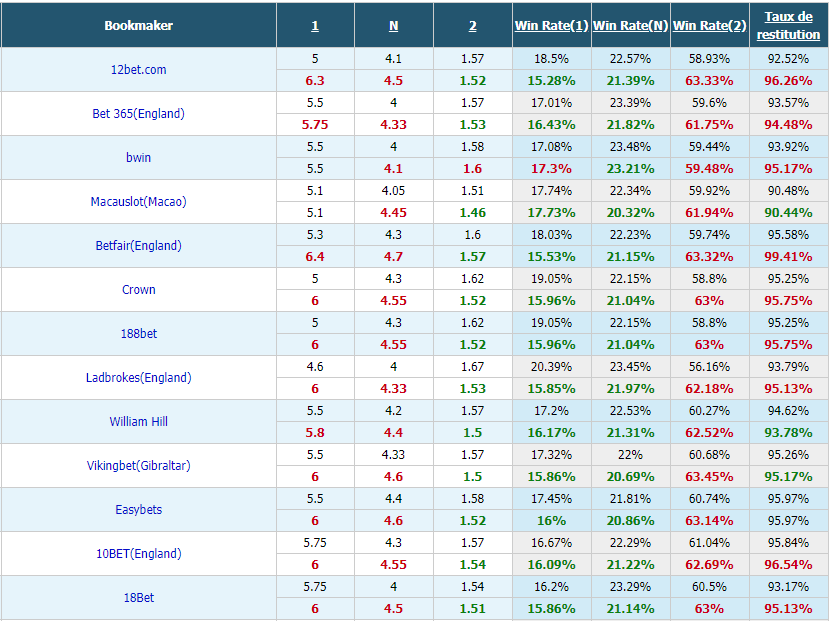Select Bet 365 red odds 5.75
Image resolution: width=830 pixels, height=621 pixels.
[315, 124]
